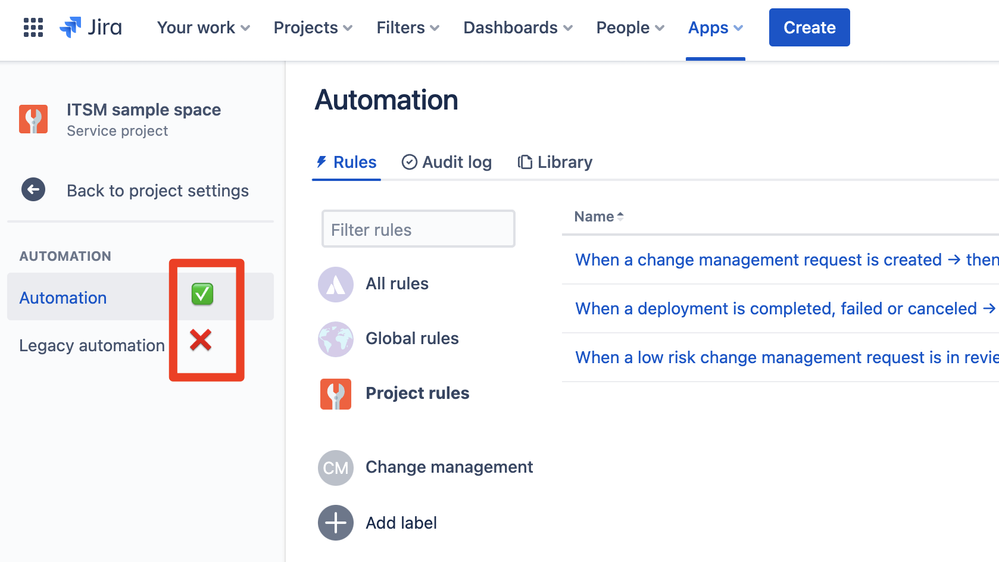Image resolution: width=999 pixels, height=562 pixels.
Task: Click the back arrow circle icon
Action: [x=33, y=190]
